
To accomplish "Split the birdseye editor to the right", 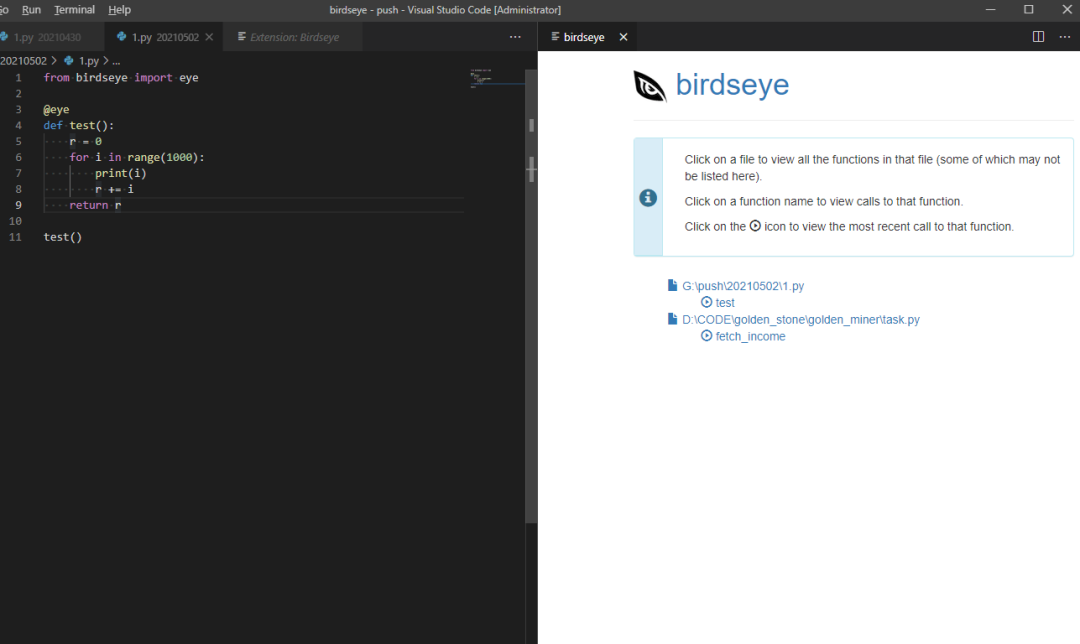I will click(x=1038, y=37).
